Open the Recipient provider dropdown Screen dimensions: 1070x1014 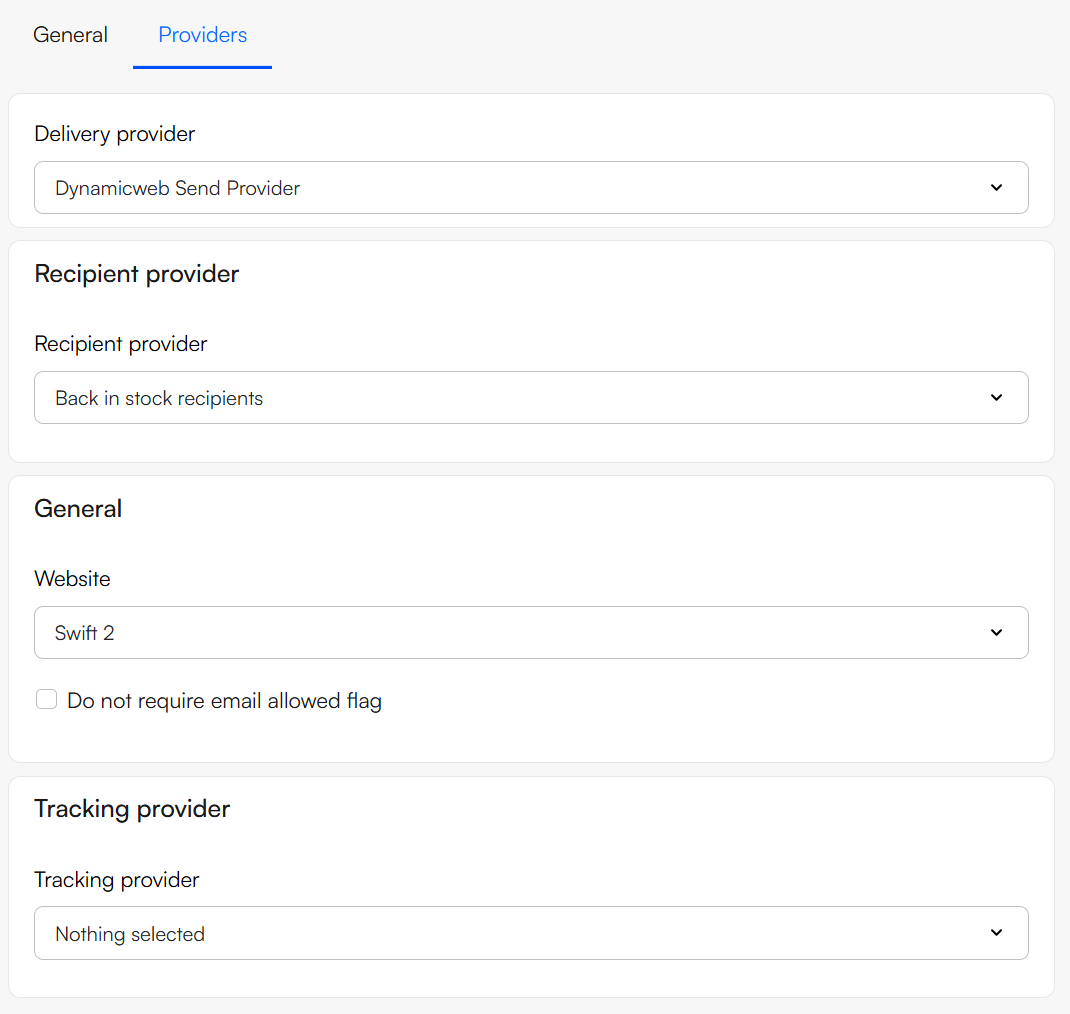(x=530, y=398)
